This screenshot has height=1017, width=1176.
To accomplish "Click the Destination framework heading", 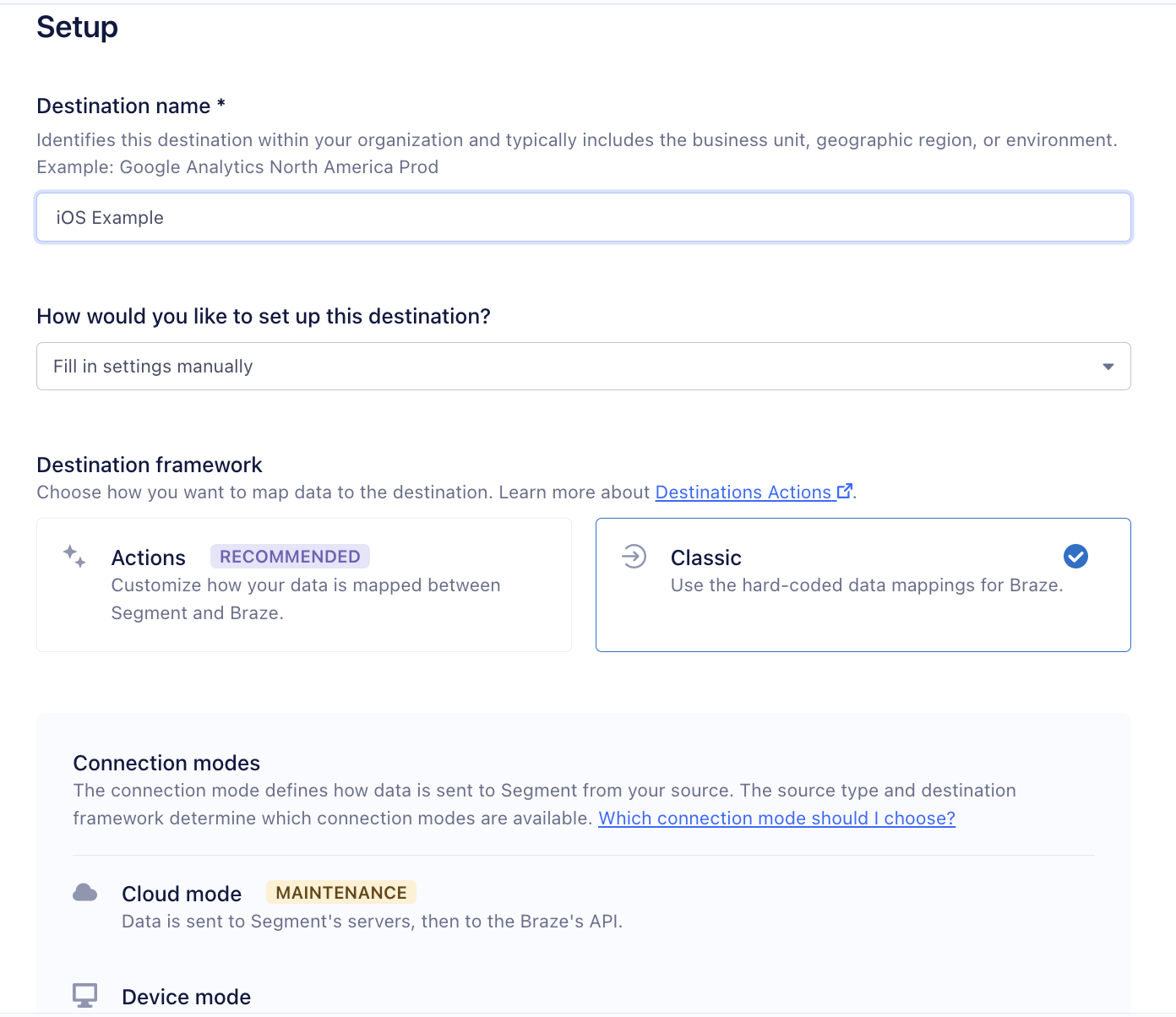I will [x=150, y=465].
